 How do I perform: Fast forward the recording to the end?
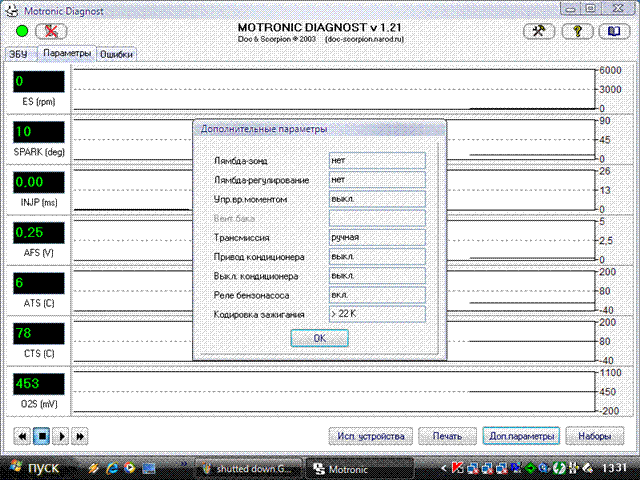(x=80, y=436)
